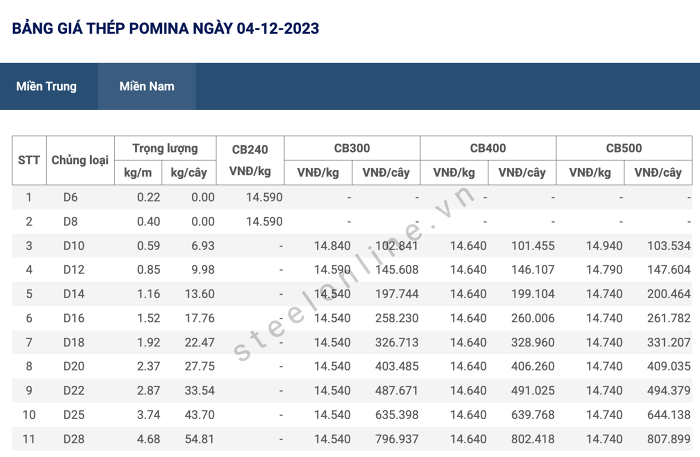Click the STT column header

(29, 160)
